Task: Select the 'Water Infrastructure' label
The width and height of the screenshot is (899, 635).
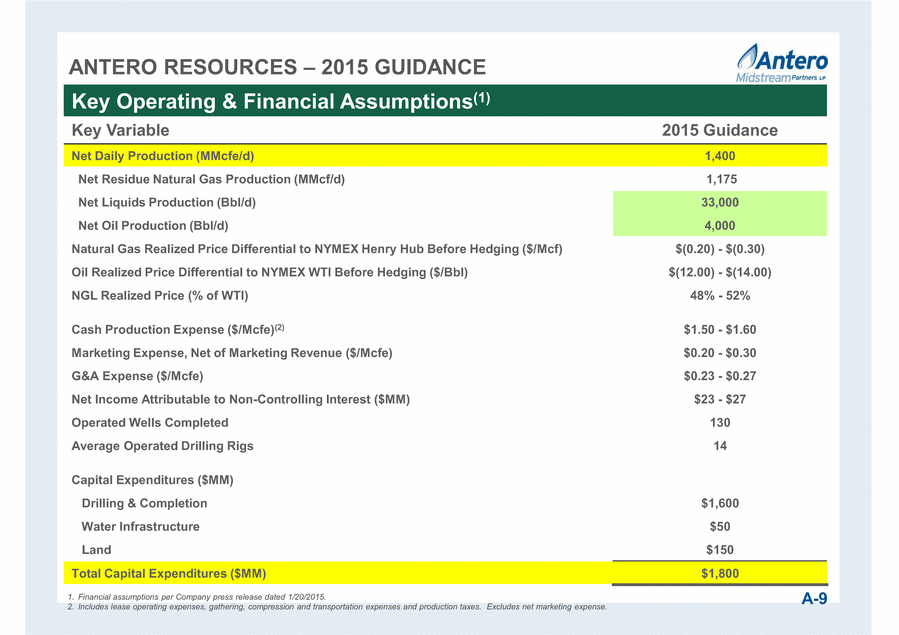Action: pos(140,527)
